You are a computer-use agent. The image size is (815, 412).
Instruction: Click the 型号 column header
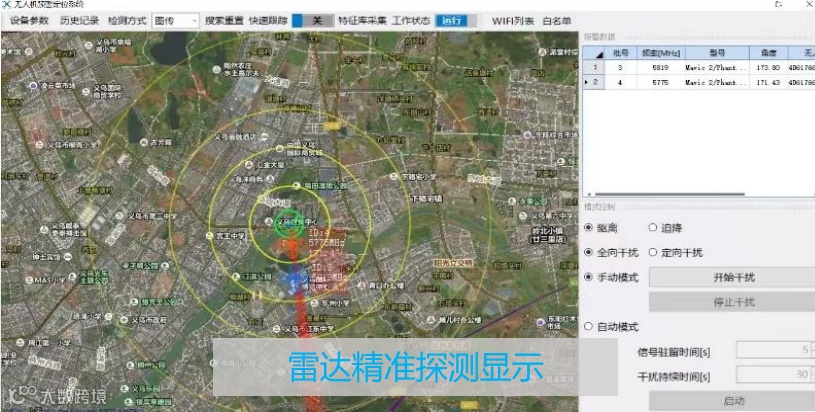click(717, 52)
